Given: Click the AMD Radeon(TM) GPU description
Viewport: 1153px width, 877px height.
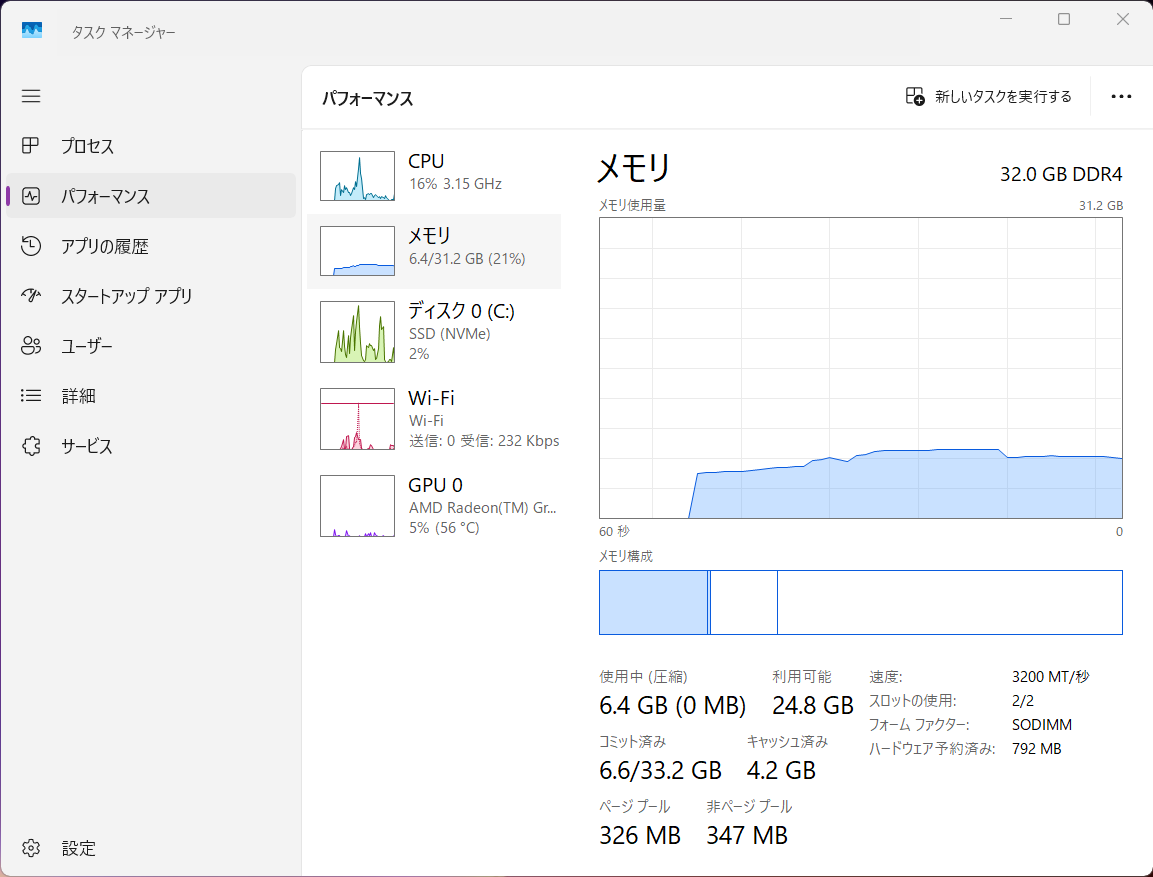Looking at the screenshot, I should (482, 507).
